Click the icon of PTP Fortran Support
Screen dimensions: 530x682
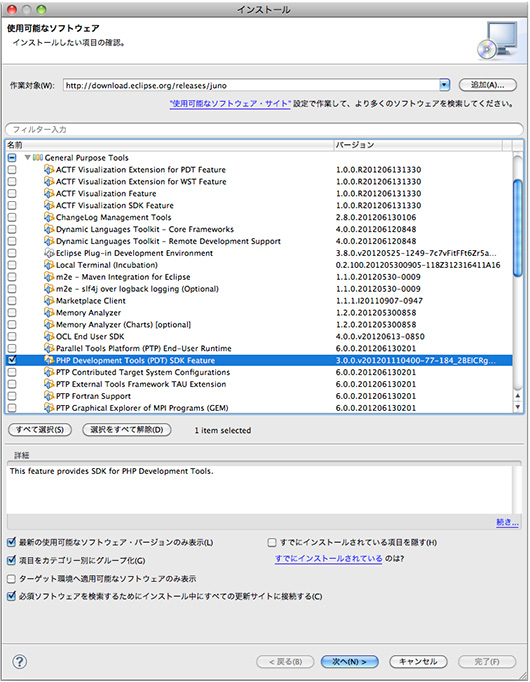click(x=49, y=396)
